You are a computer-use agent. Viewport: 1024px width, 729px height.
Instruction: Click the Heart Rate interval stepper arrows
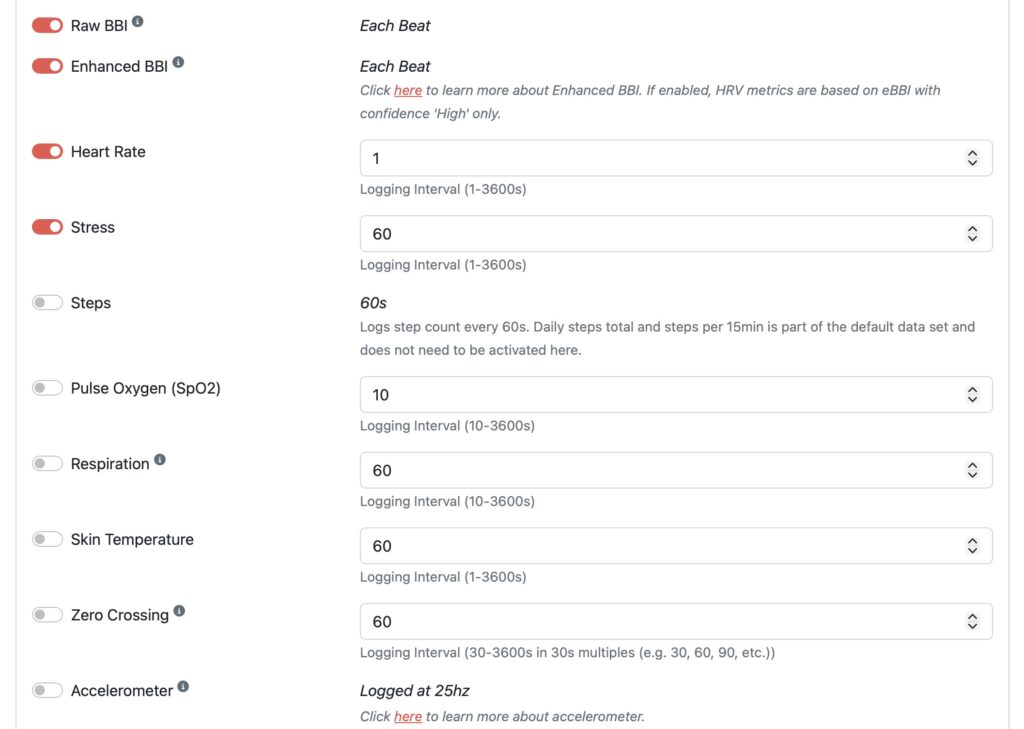pos(972,158)
